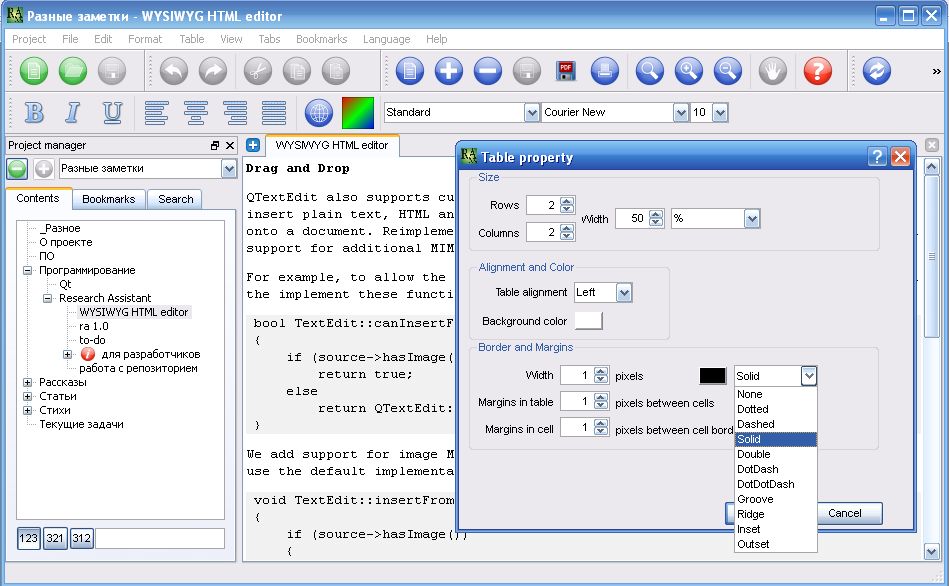Click the green new document icon

(x=34, y=71)
